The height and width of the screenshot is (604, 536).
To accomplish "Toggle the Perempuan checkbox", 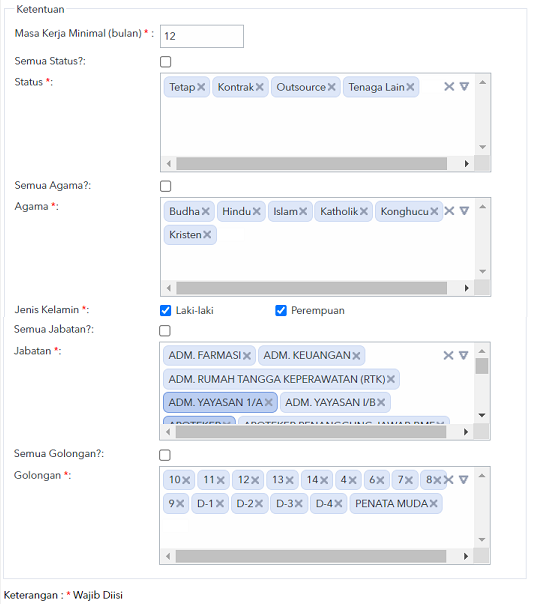I will 281,310.
